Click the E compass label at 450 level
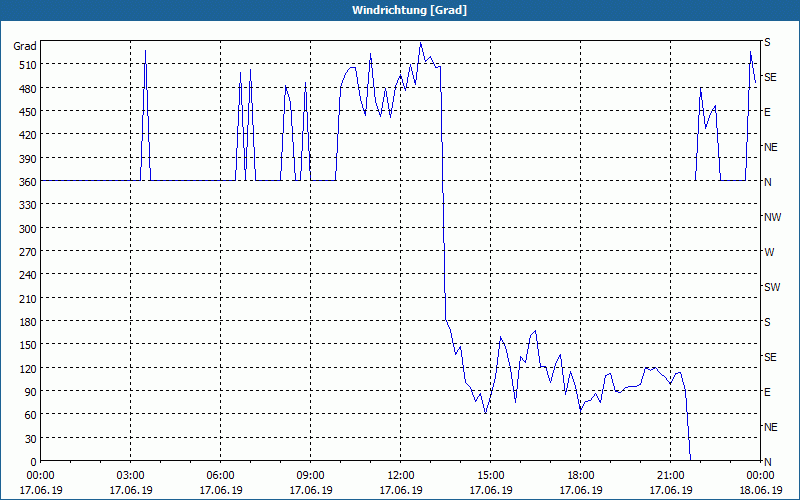Screen dimensions: 800x500 click(767, 112)
